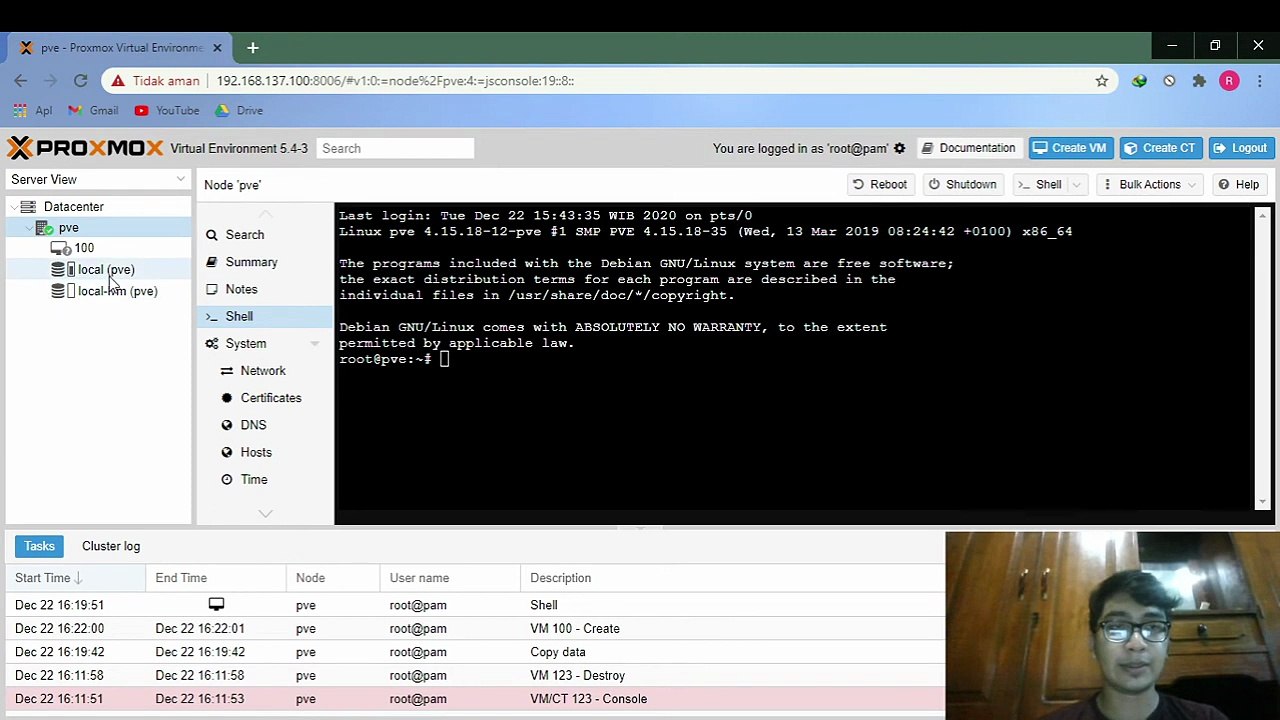Reload the browser page
The width and height of the screenshot is (1280, 720).
[x=81, y=81]
